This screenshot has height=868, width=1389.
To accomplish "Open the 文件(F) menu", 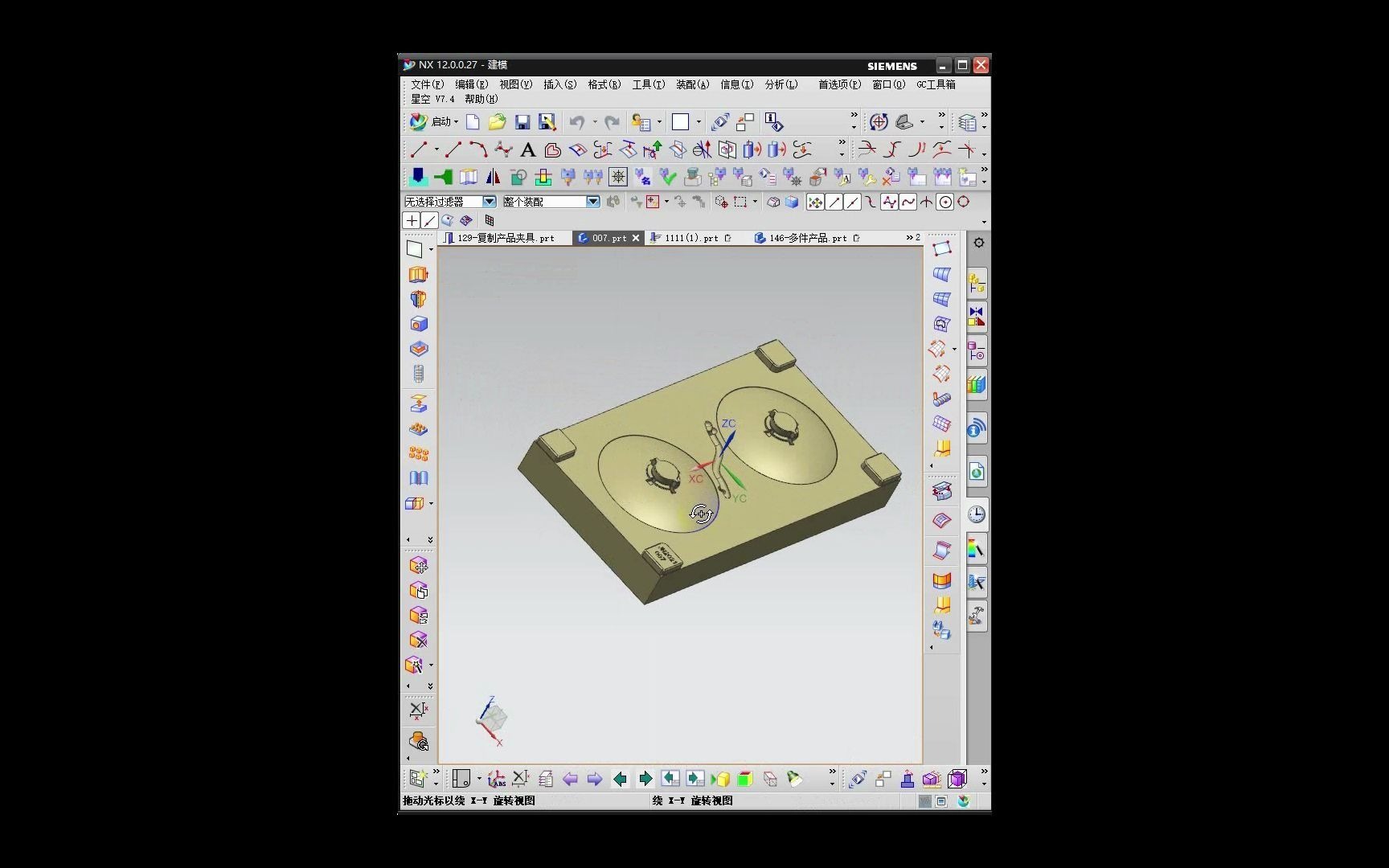I will click(x=427, y=84).
